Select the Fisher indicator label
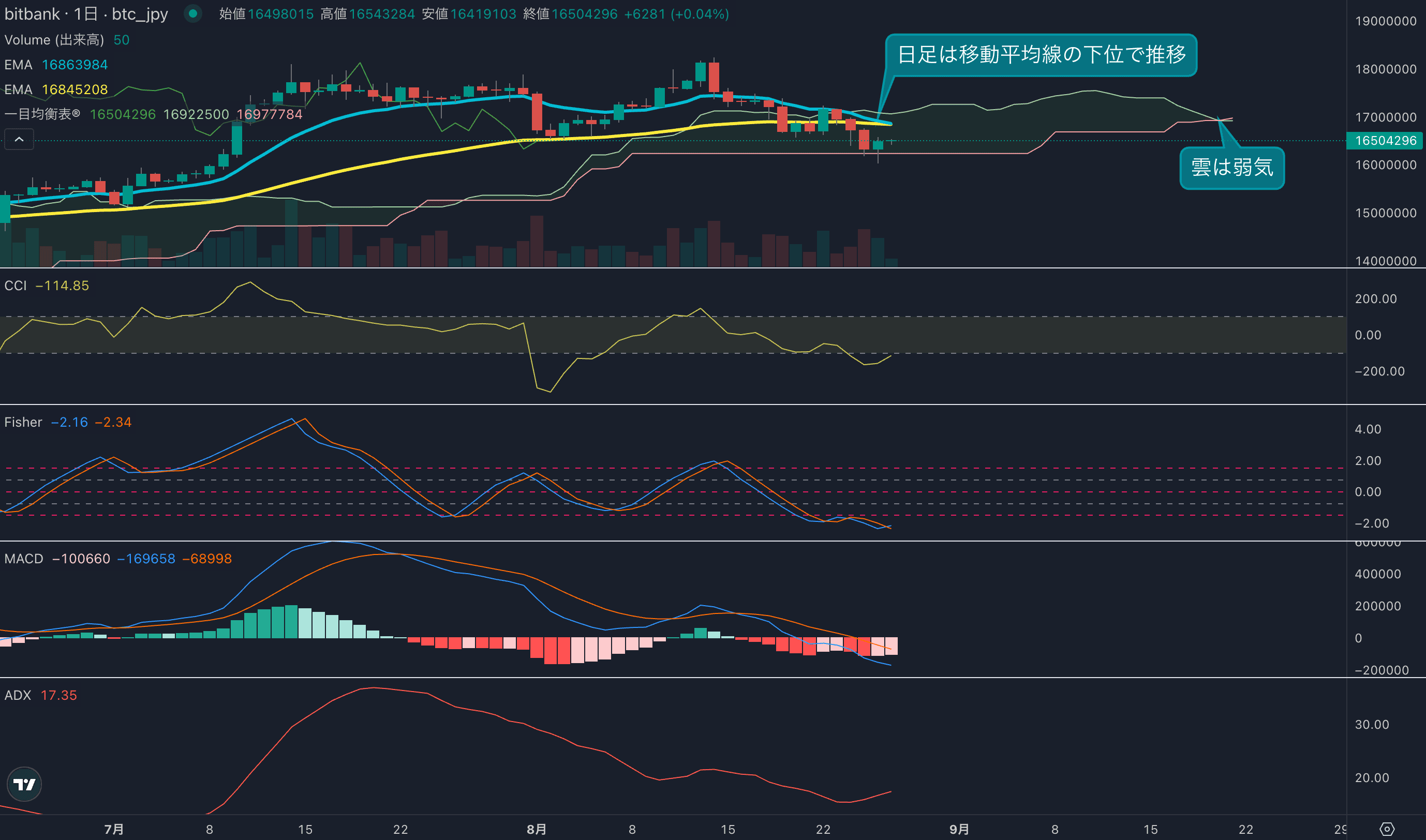1426x840 pixels. 23,422
